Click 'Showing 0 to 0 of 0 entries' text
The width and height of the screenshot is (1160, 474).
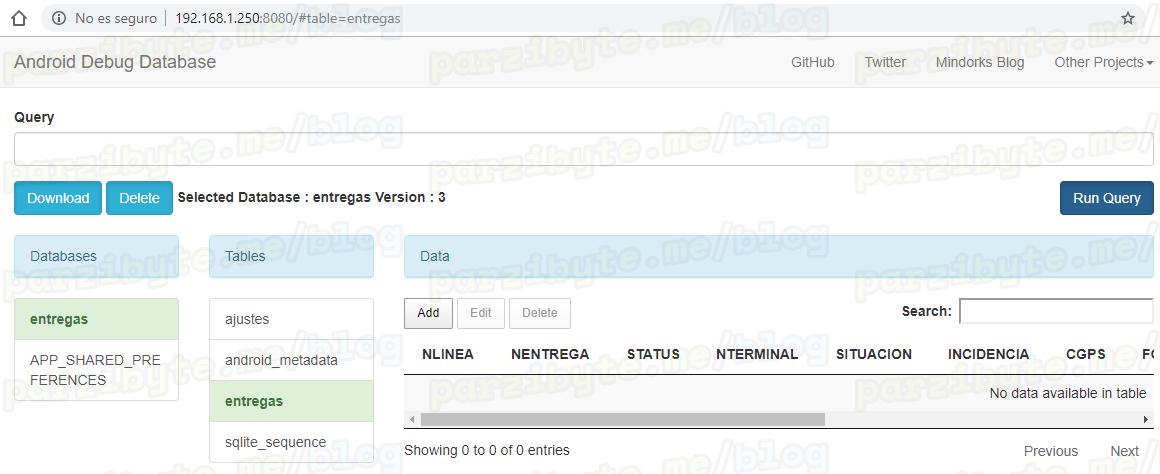[487, 450]
